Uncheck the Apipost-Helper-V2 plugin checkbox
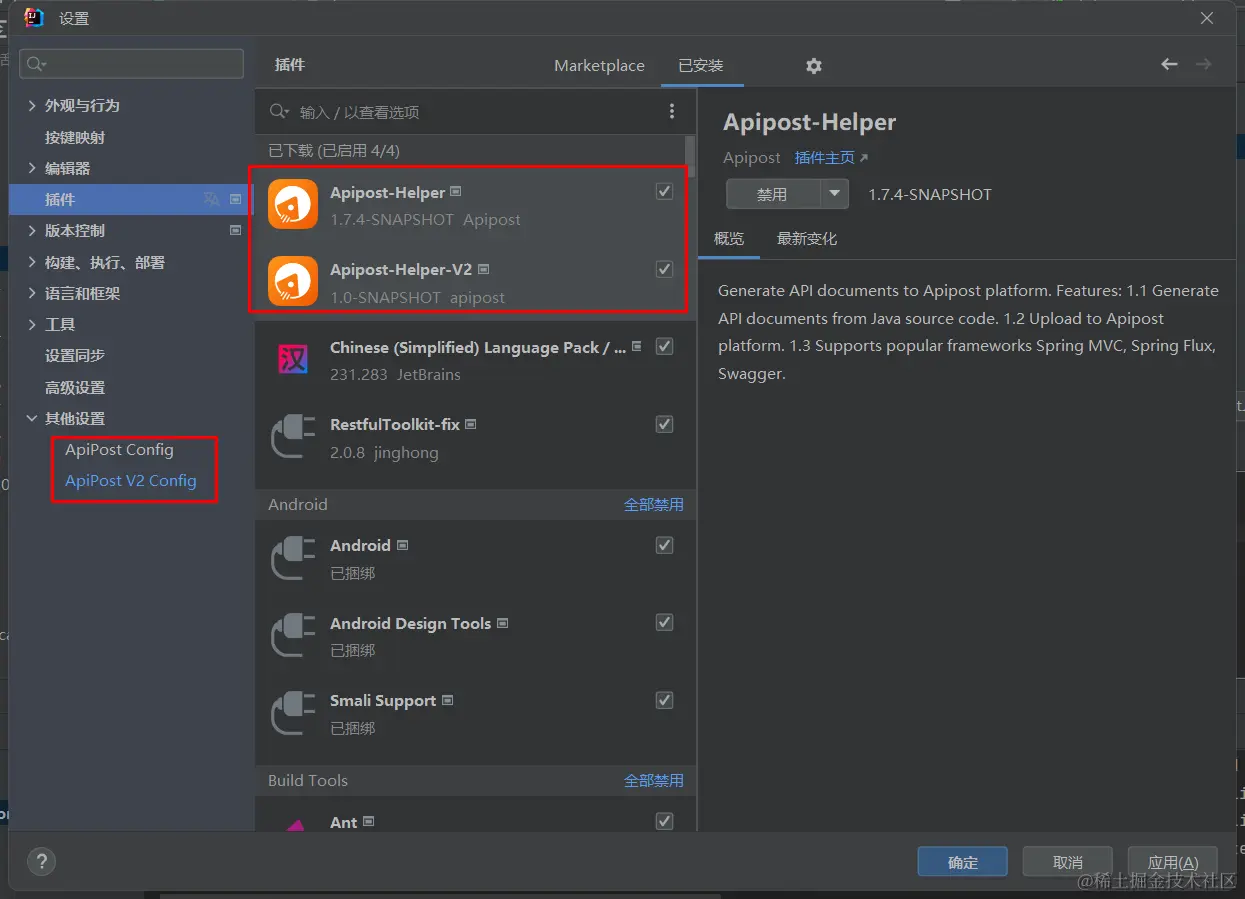 [664, 269]
